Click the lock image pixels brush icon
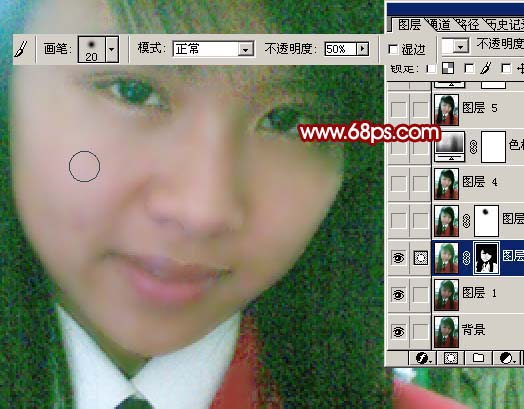The width and height of the screenshot is (524, 409). point(486,68)
